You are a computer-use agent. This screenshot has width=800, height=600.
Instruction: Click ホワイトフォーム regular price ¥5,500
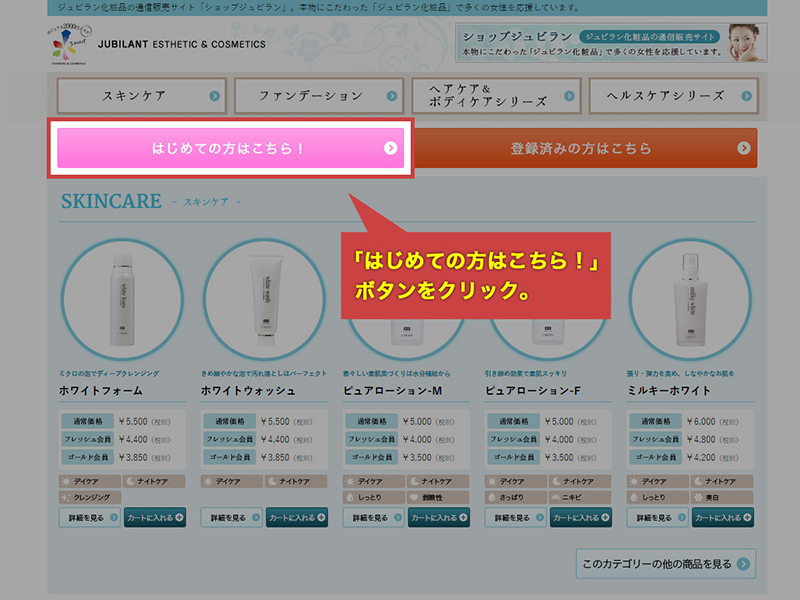[x=133, y=421]
